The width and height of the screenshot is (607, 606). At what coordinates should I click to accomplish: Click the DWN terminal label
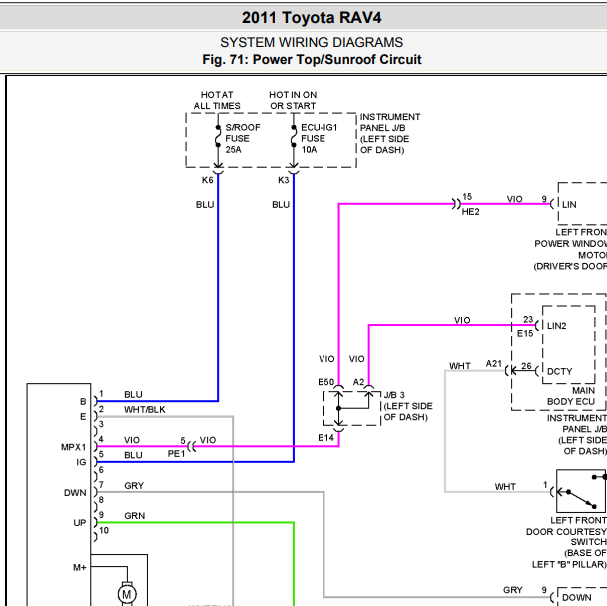point(75,493)
